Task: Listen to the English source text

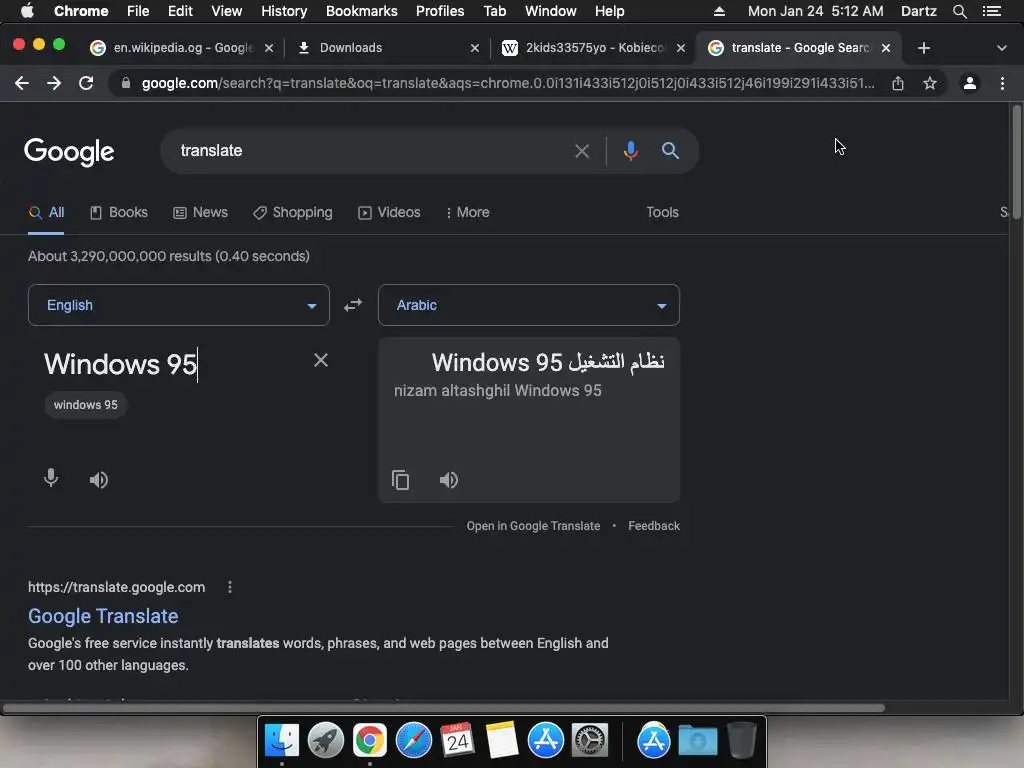Action: tap(99, 480)
